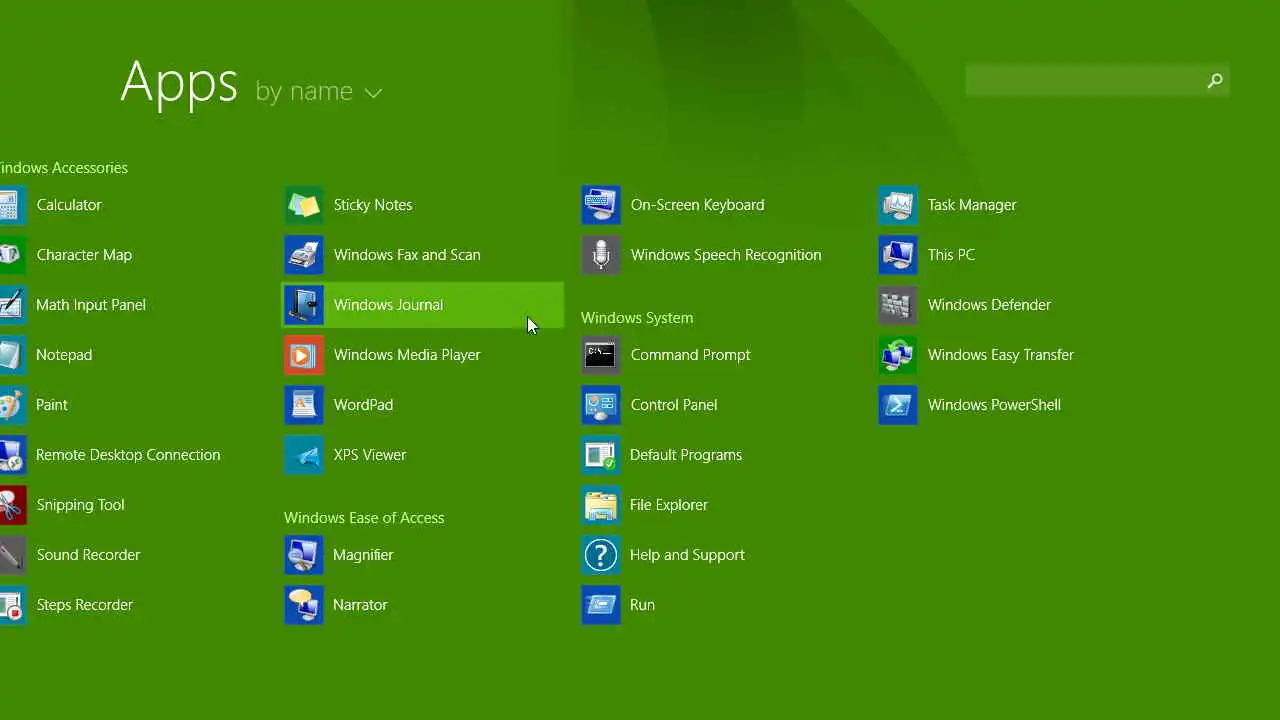Select the Windows System group header
This screenshot has width=1280, height=720.
(x=637, y=318)
